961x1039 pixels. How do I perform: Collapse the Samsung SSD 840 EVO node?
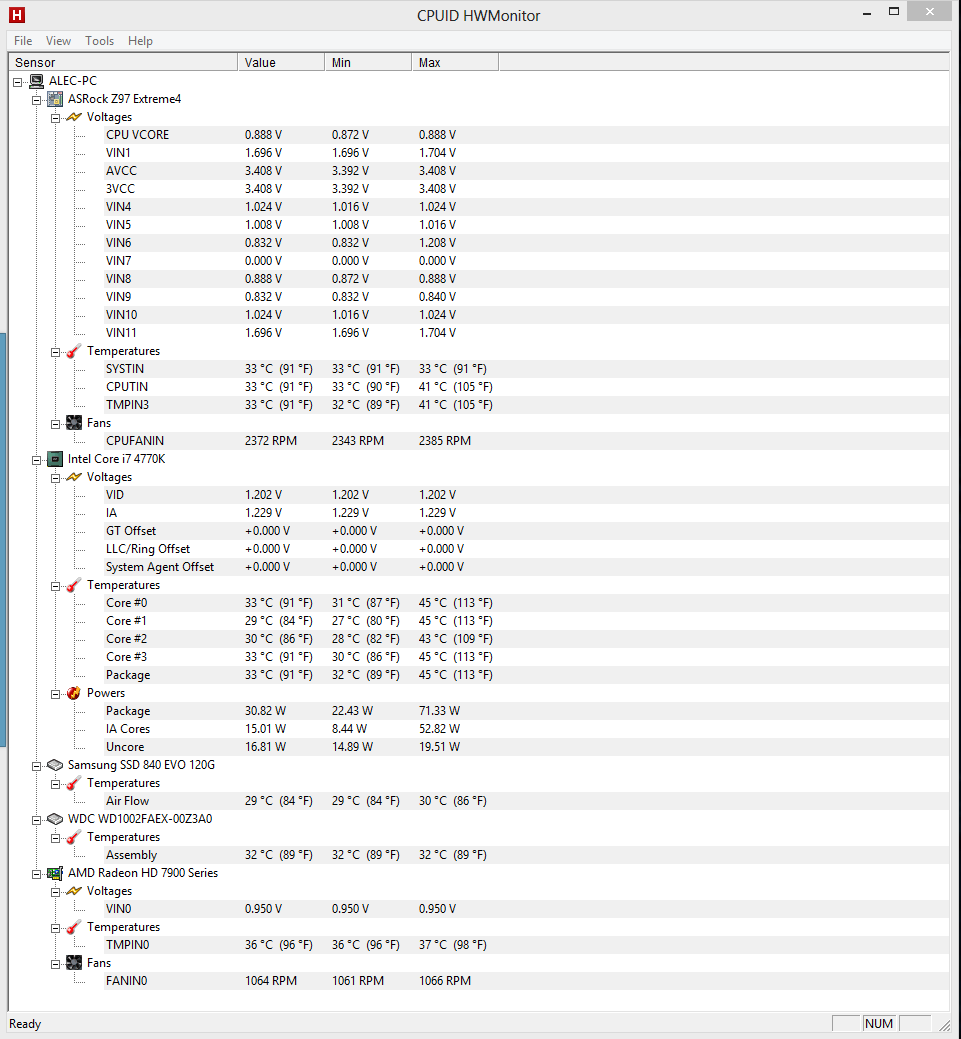pos(36,766)
